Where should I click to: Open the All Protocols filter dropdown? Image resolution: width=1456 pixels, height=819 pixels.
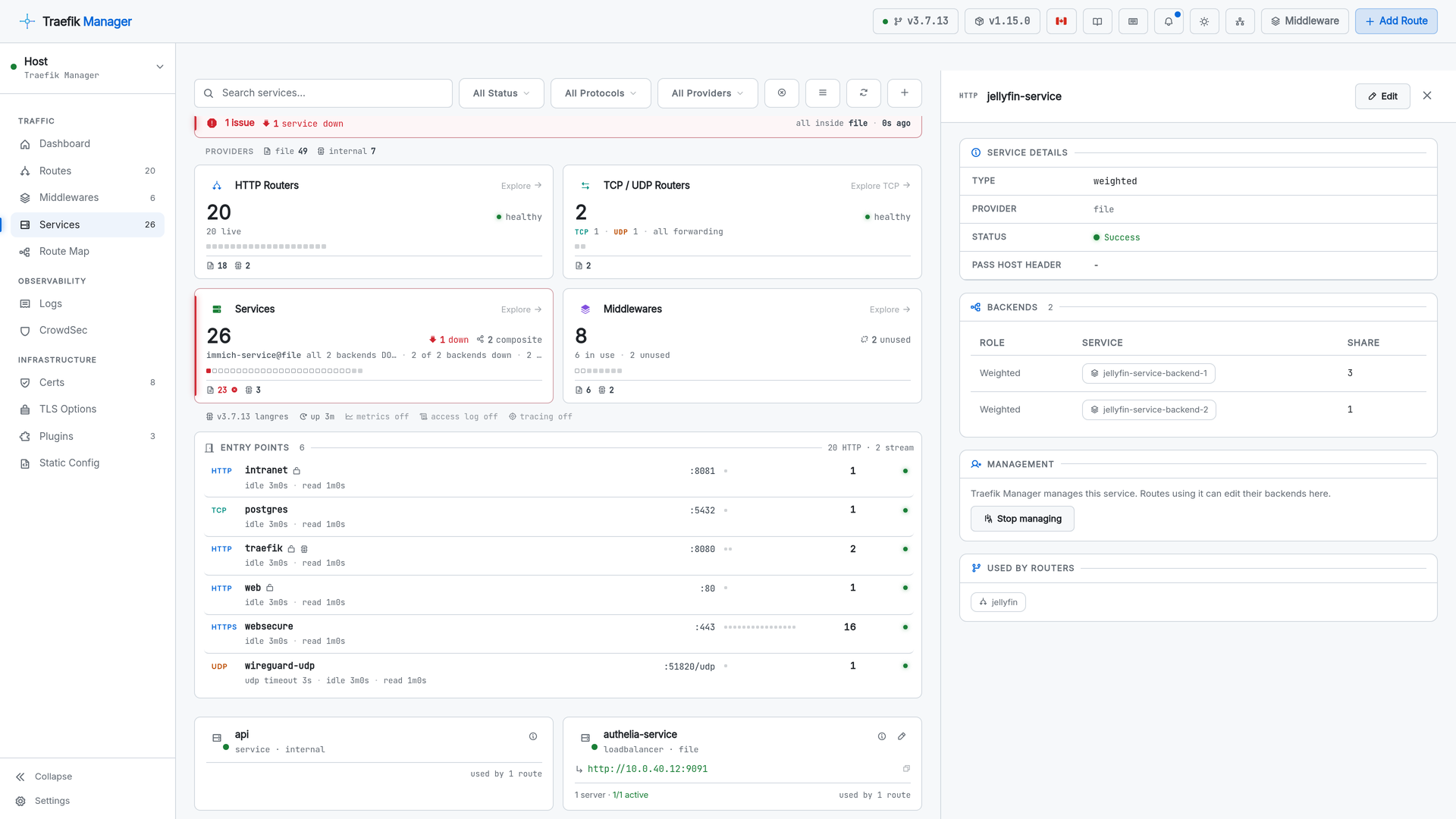tap(601, 93)
